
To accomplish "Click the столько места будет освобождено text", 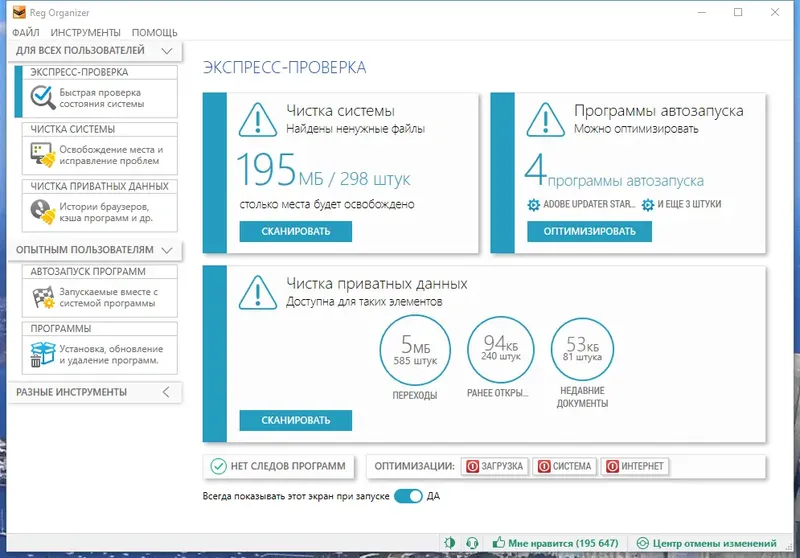I will 327,205.
